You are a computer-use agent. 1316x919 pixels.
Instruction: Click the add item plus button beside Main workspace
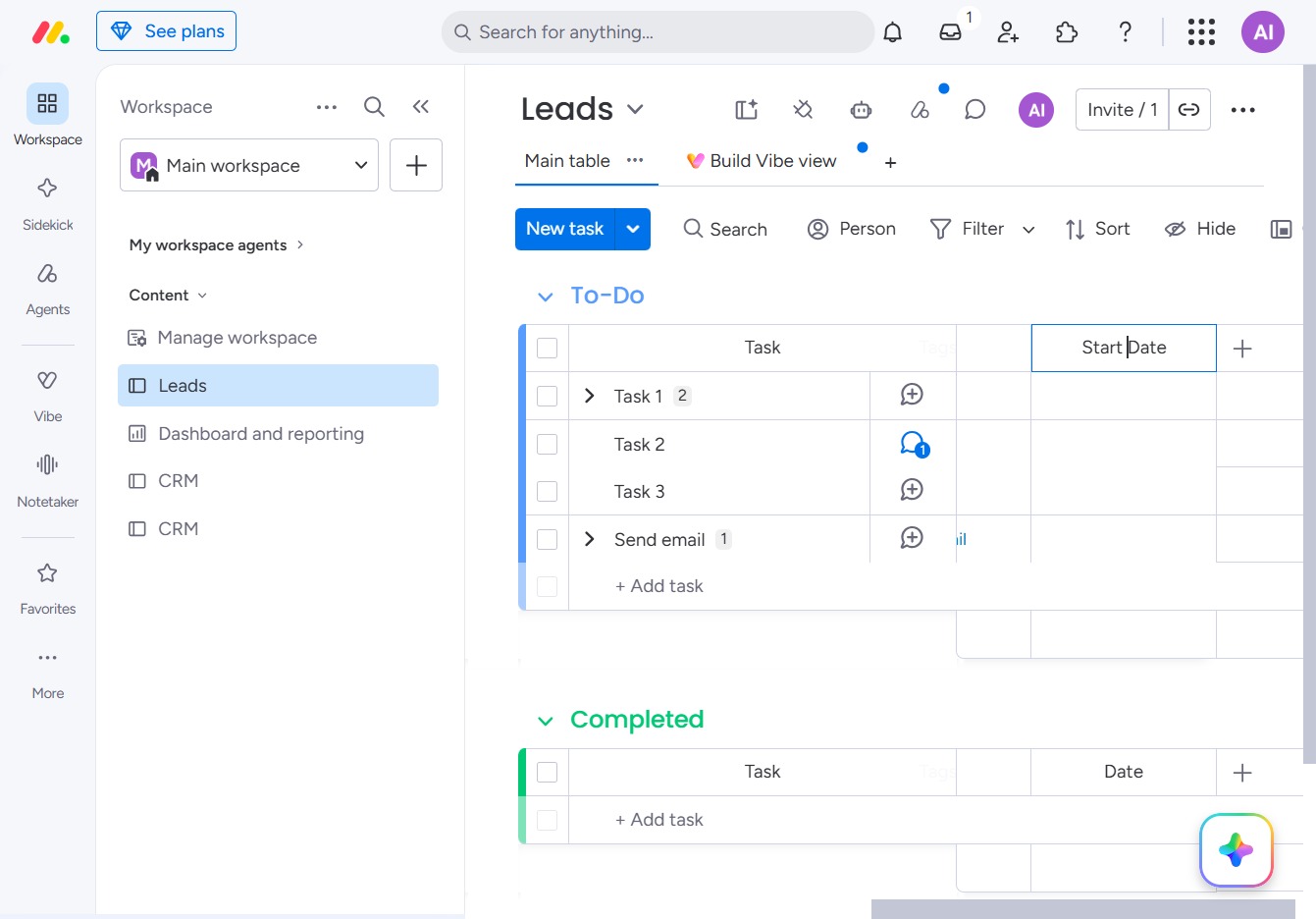coord(416,165)
